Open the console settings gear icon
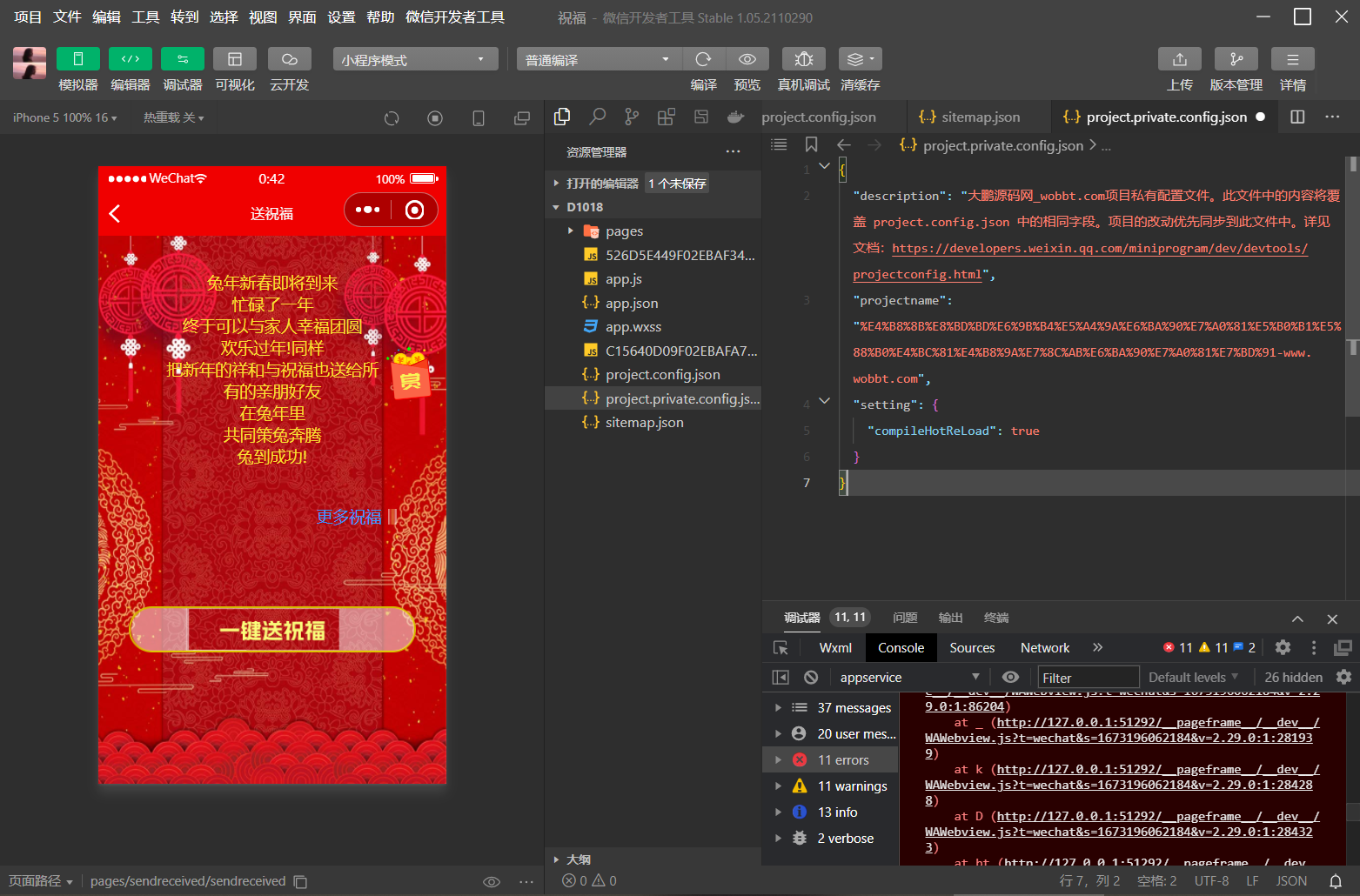This screenshot has width=1360, height=896. click(1343, 677)
